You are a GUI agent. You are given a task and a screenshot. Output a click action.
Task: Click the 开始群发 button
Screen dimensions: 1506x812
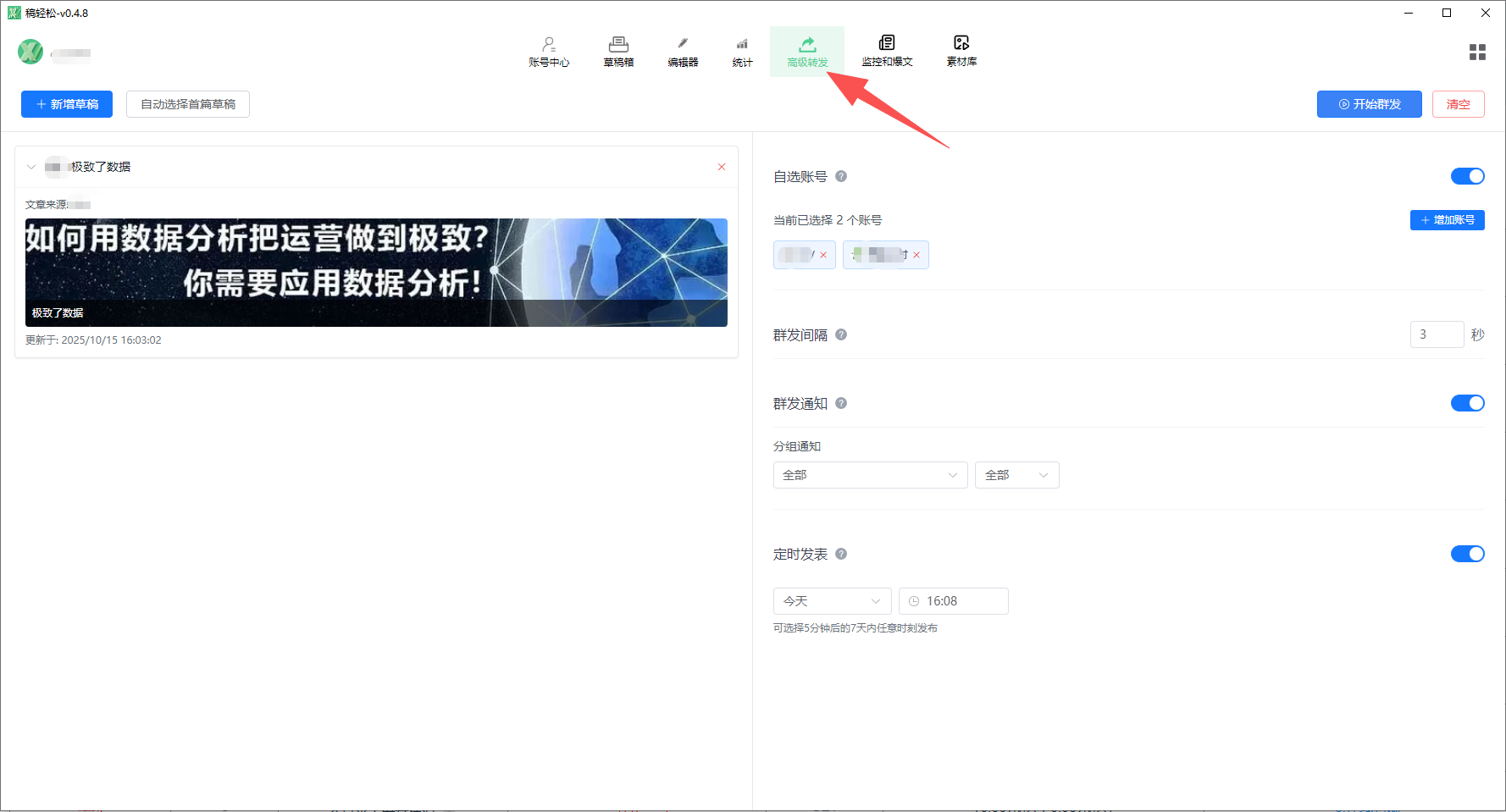click(1369, 104)
